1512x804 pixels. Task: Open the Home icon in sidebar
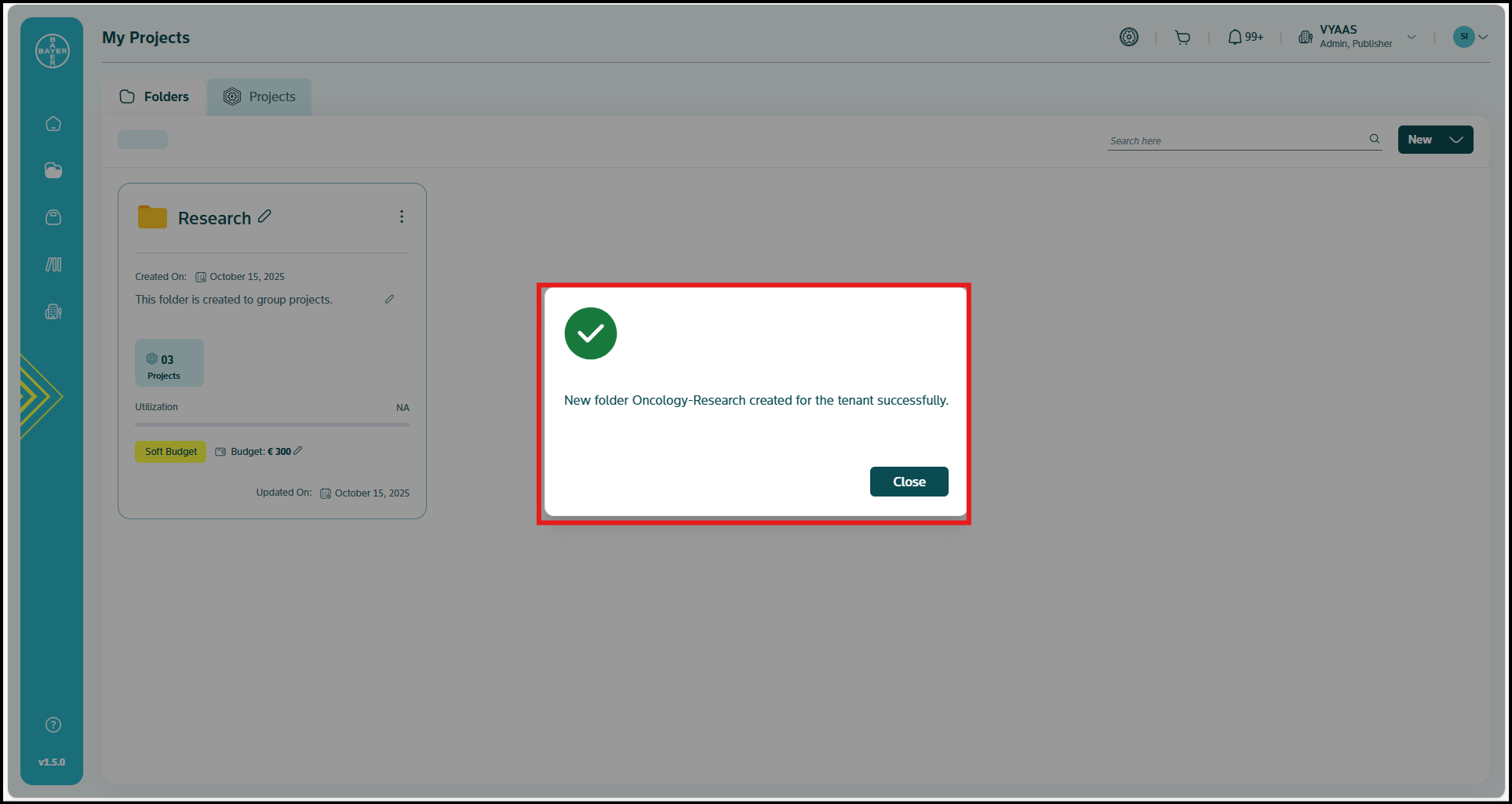point(53,124)
